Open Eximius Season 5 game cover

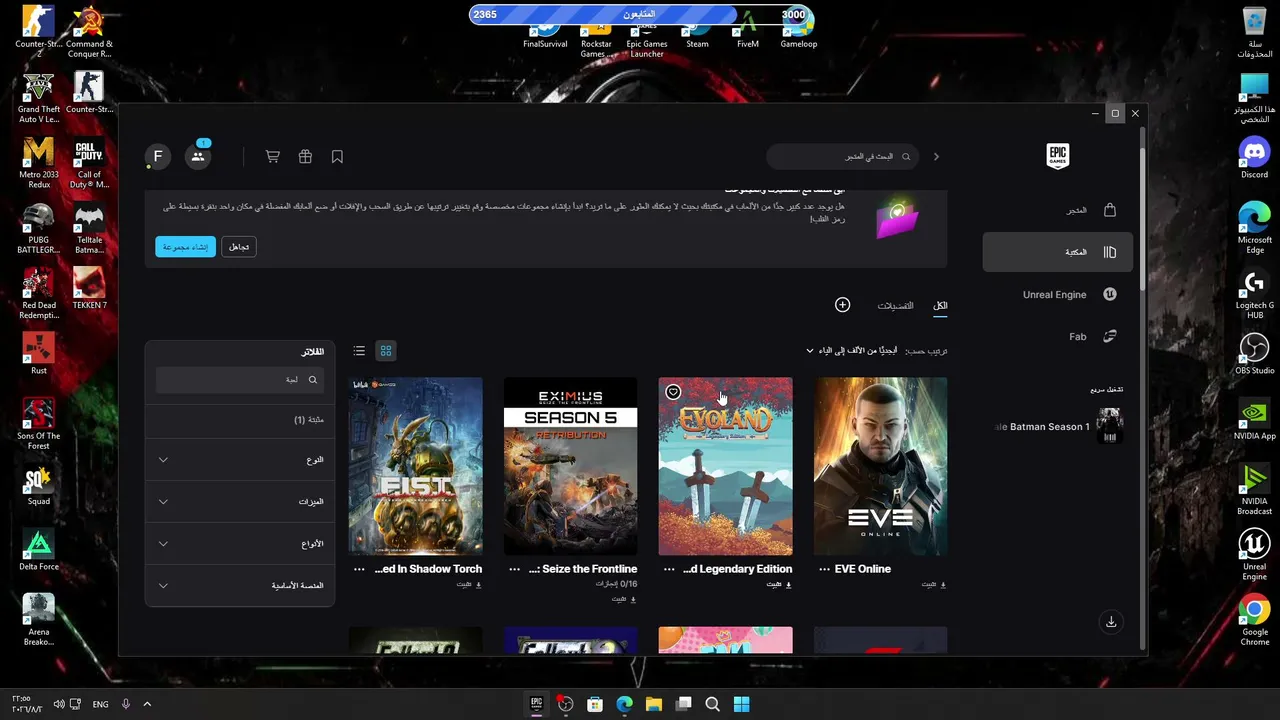pyautogui.click(x=570, y=466)
